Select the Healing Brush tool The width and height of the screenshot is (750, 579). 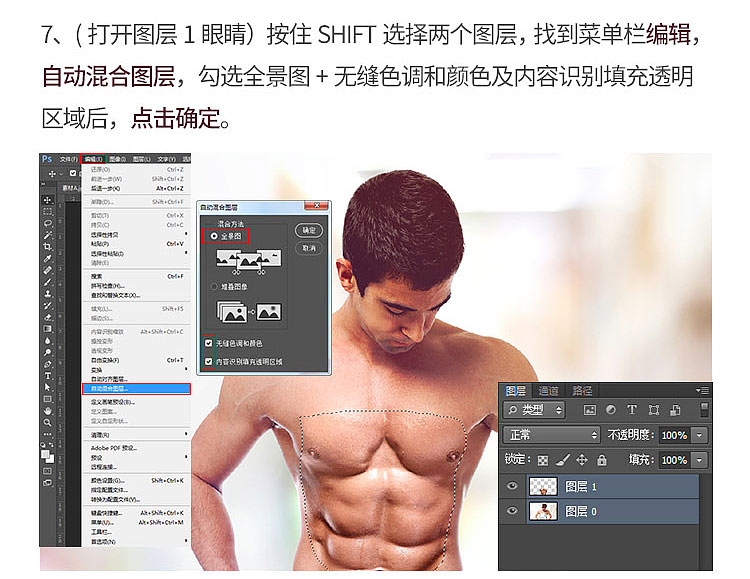[47, 270]
